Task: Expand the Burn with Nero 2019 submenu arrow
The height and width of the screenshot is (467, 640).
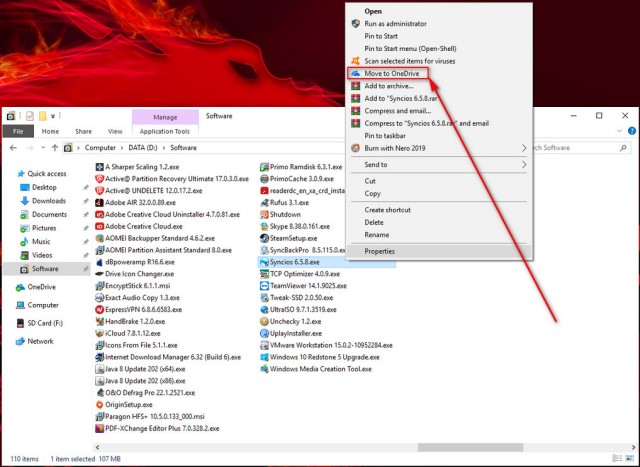Action: [524, 148]
